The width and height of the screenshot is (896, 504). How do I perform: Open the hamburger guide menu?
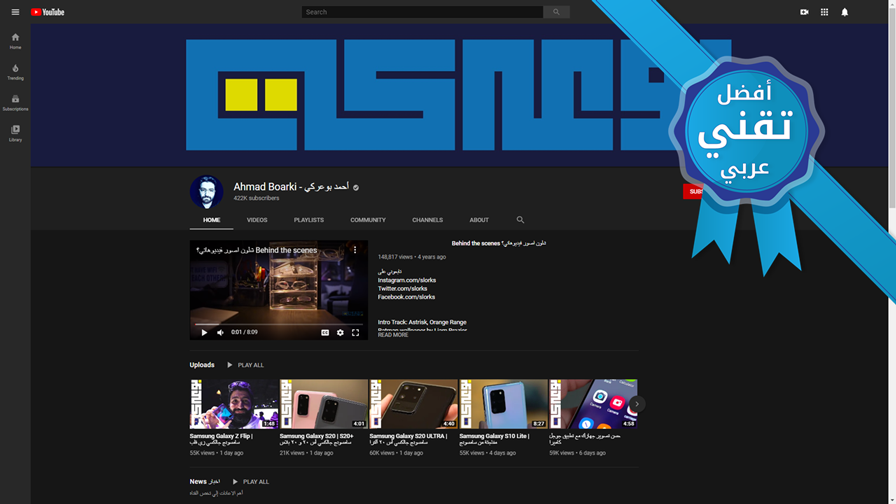point(15,12)
